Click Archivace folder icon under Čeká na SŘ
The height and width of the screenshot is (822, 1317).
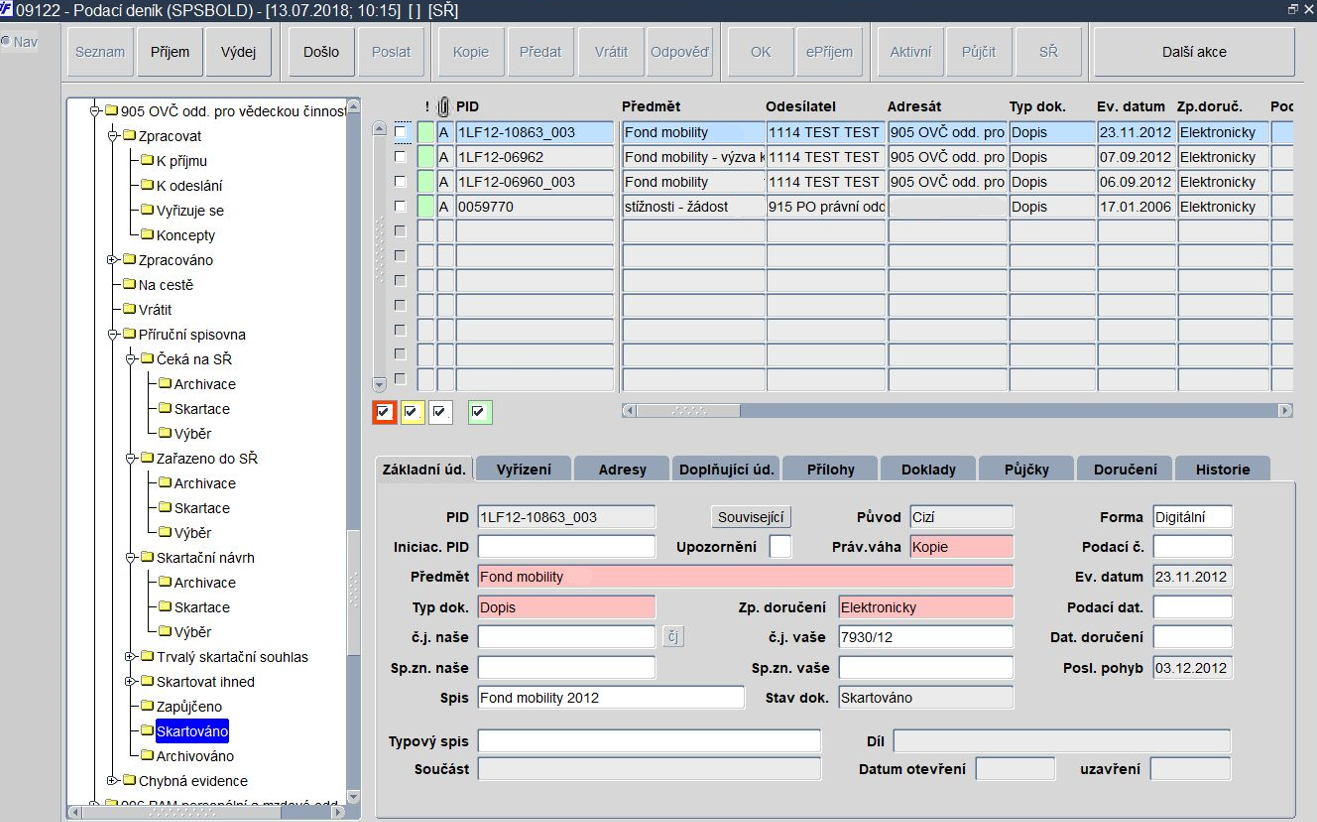pos(165,384)
